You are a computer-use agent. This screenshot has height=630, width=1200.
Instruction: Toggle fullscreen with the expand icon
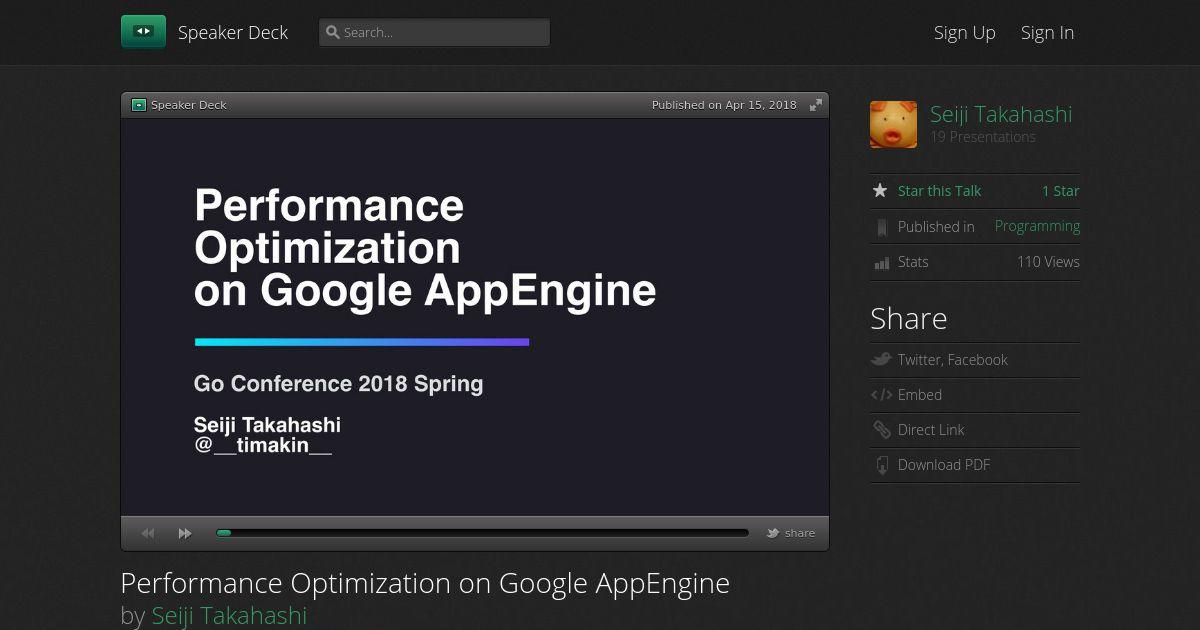[x=816, y=105]
